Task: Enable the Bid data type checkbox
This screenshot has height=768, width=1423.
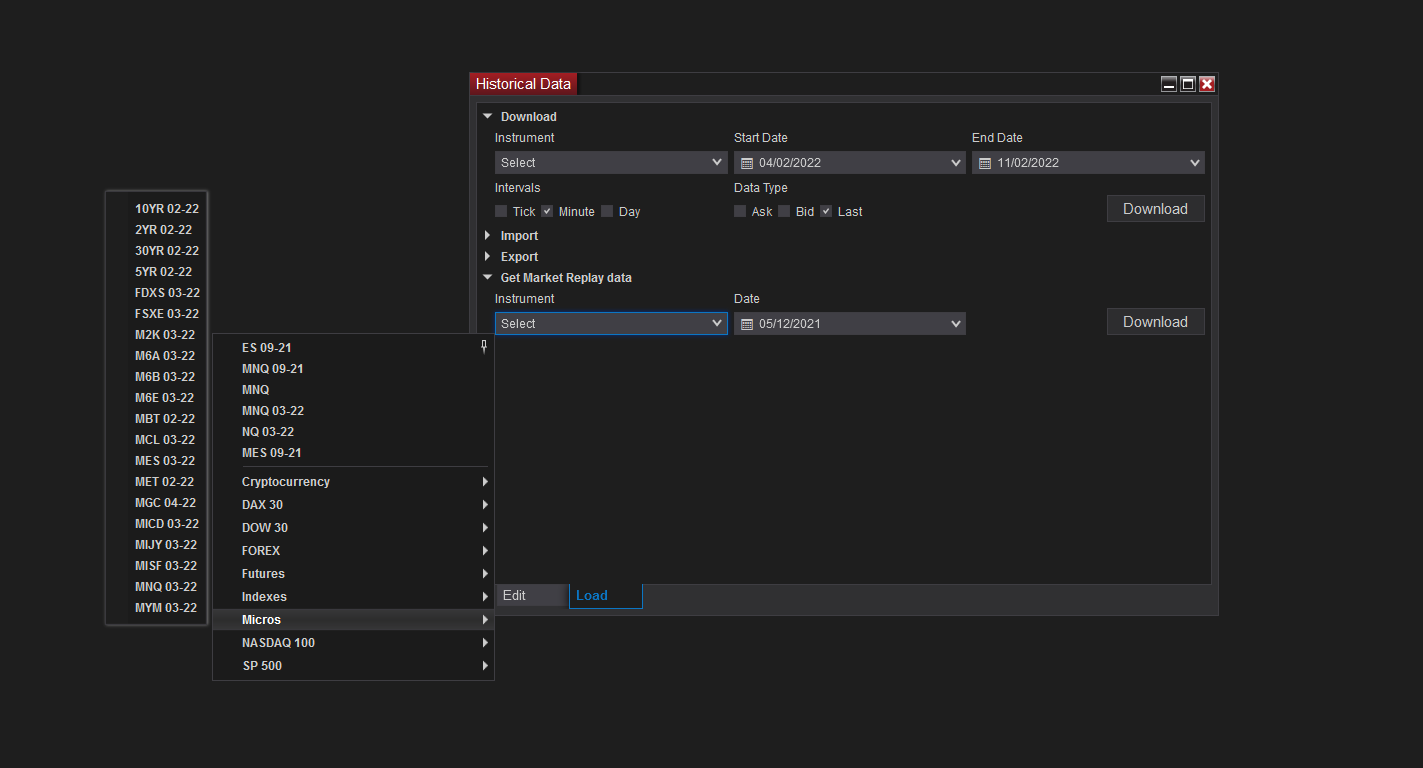Action: coord(784,211)
